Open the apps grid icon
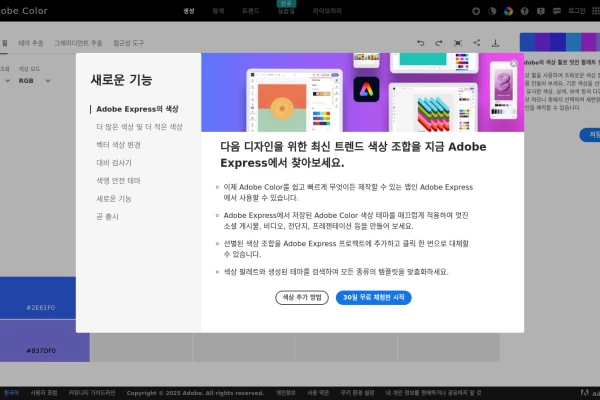This screenshot has width=600, height=400. (x=596, y=11)
